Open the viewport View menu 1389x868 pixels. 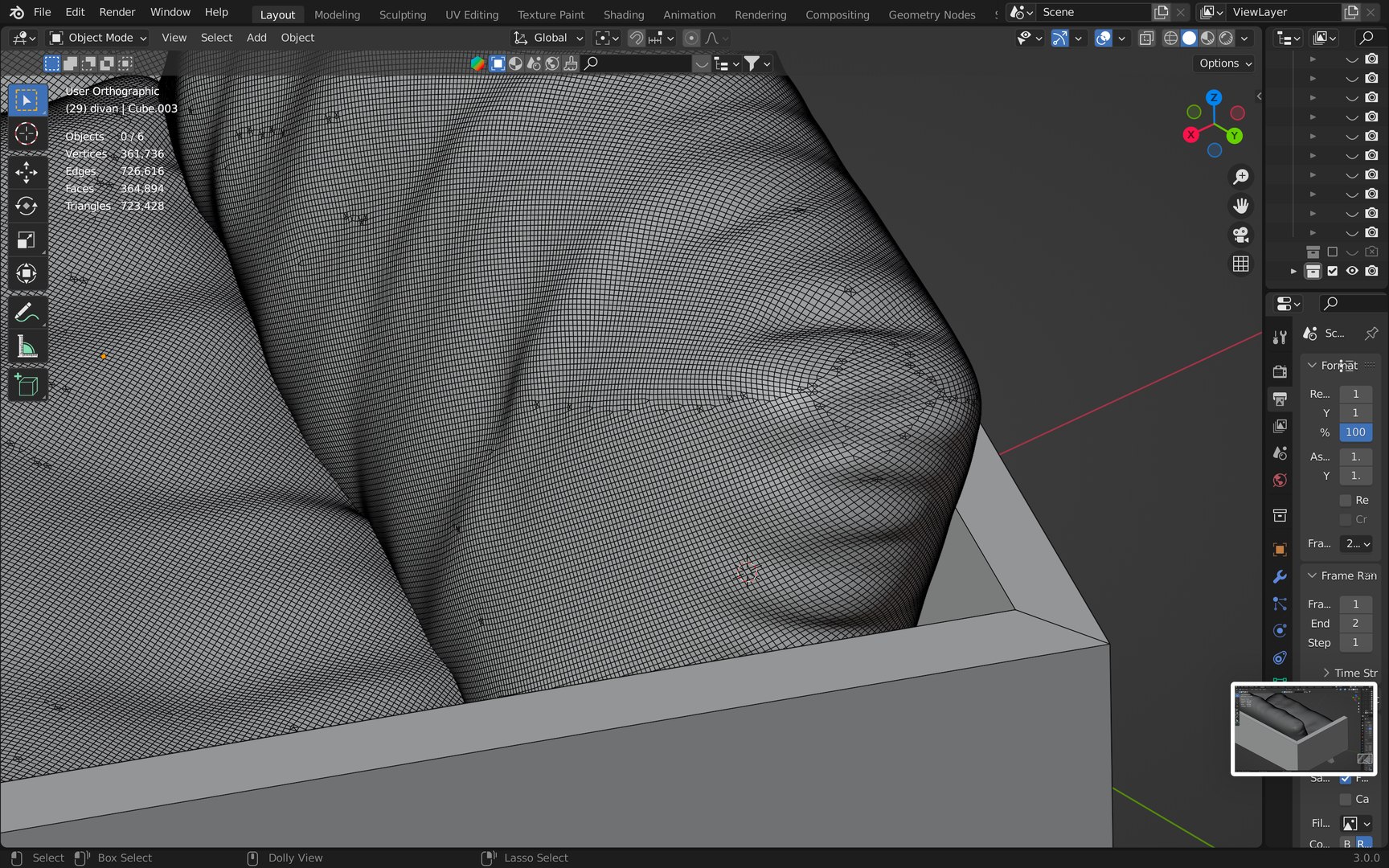(x=174, y=38)
